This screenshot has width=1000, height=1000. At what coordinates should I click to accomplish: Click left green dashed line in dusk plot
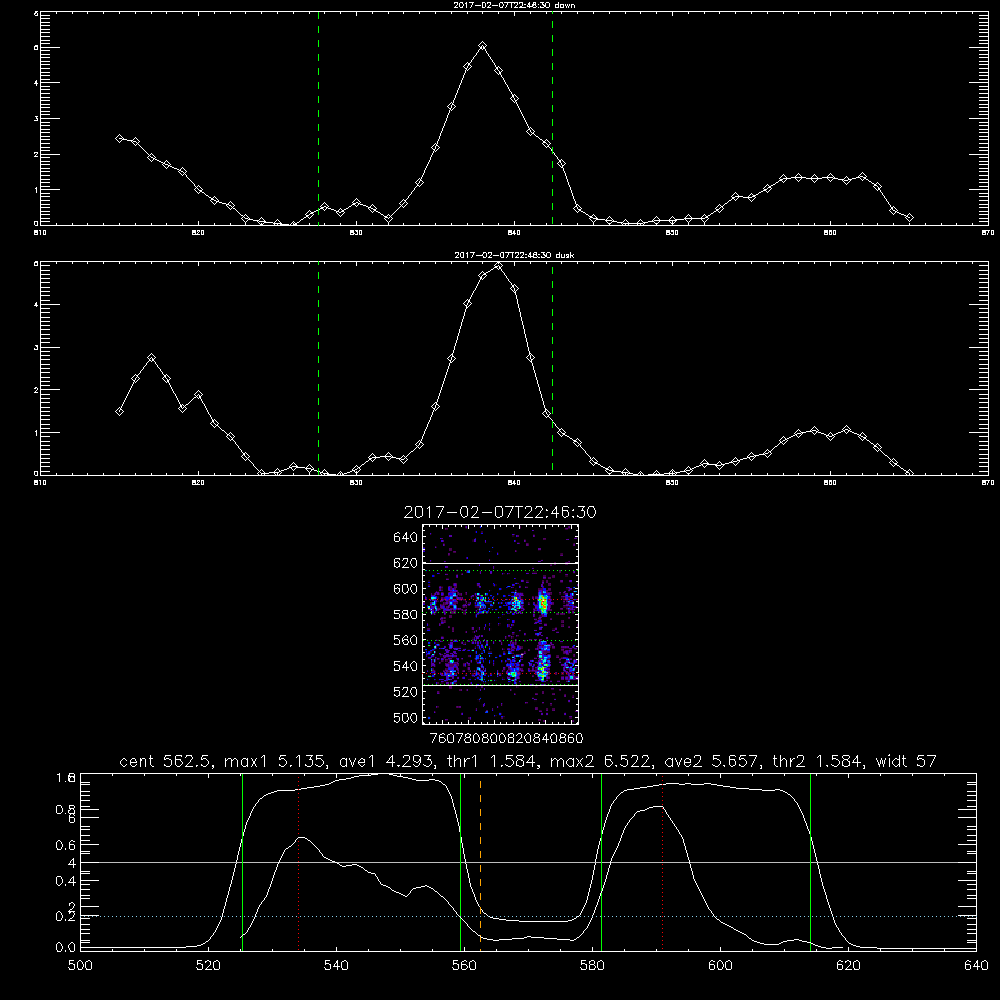coord(318,370)
